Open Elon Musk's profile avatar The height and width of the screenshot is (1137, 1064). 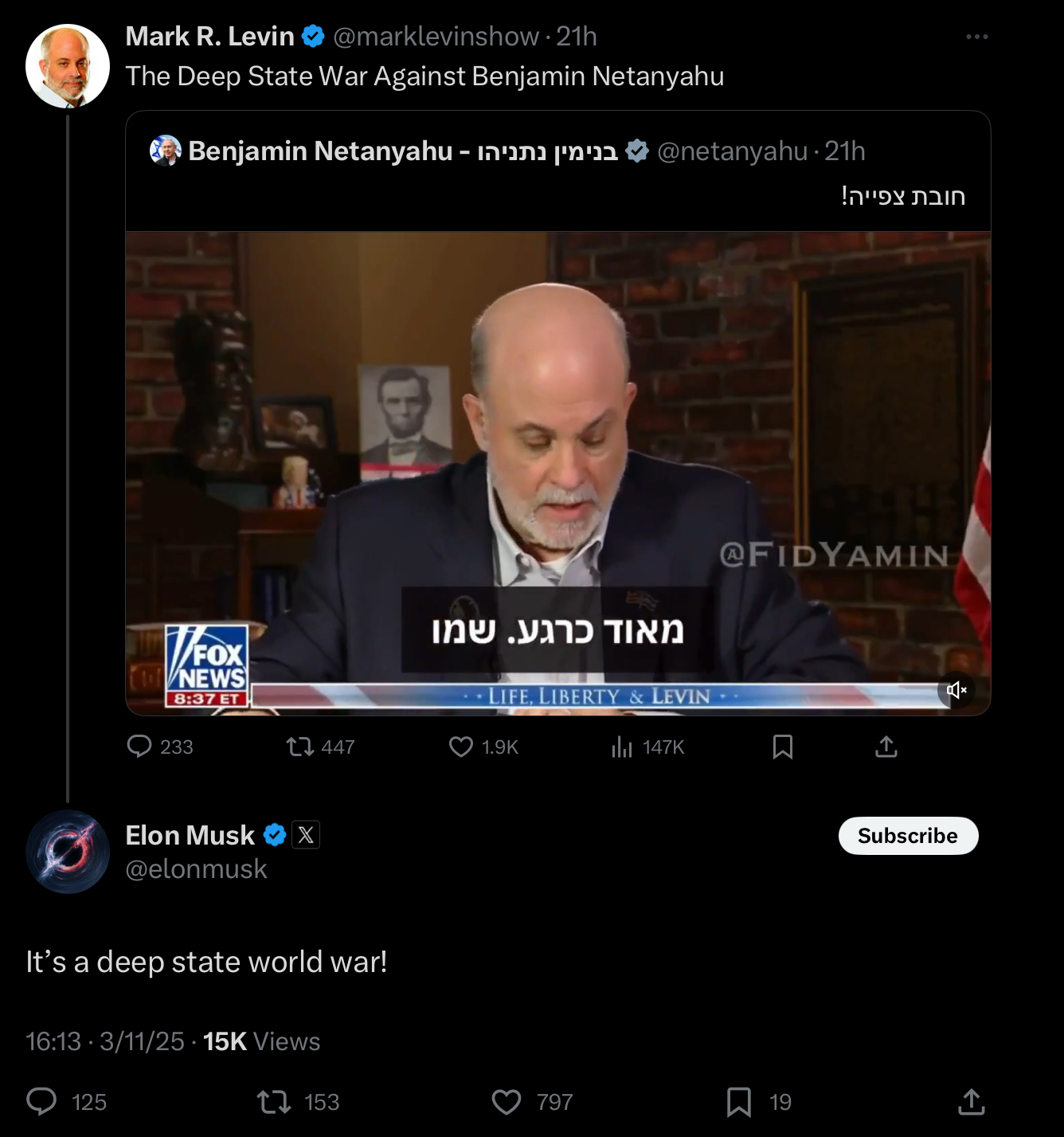tap(68, 852)
